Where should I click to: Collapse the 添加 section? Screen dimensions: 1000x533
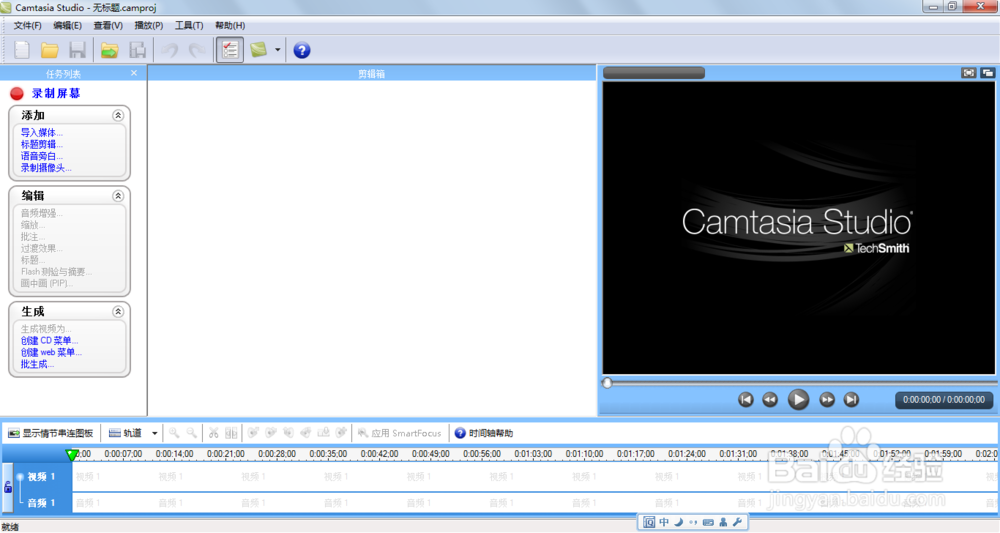coord(118,115)
